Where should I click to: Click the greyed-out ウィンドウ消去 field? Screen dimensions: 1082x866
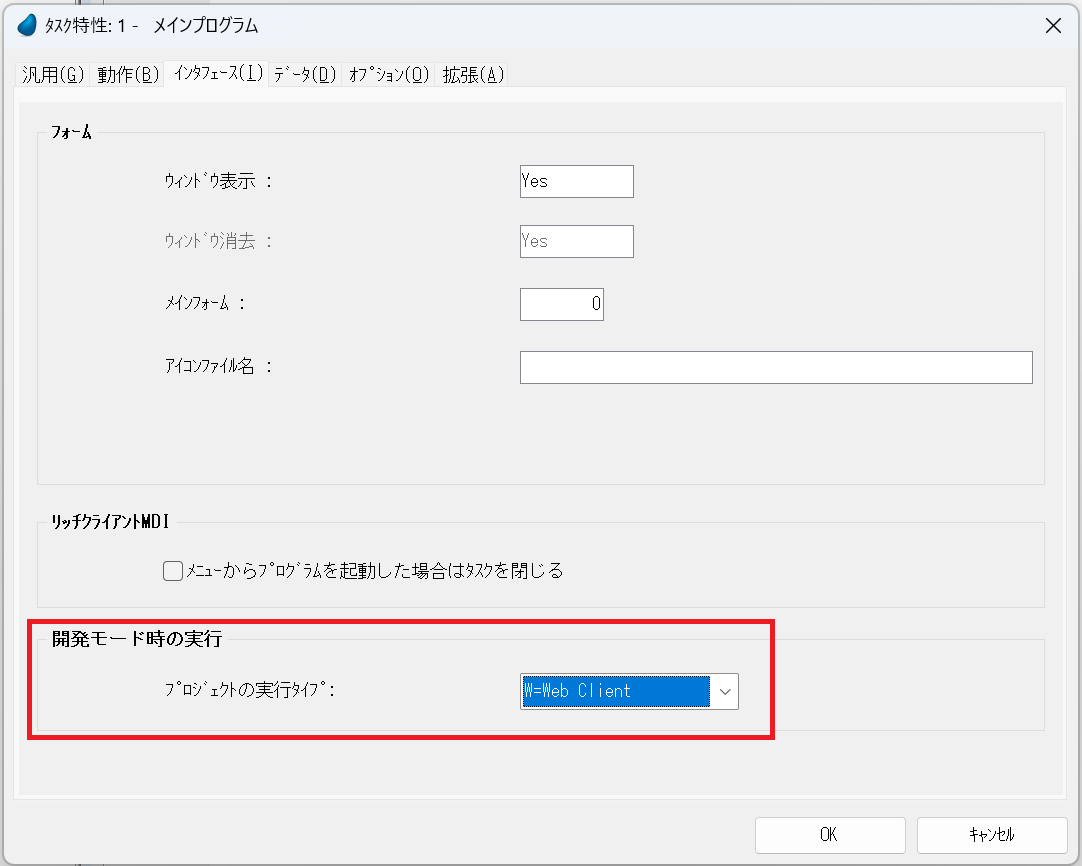[576, 241]
